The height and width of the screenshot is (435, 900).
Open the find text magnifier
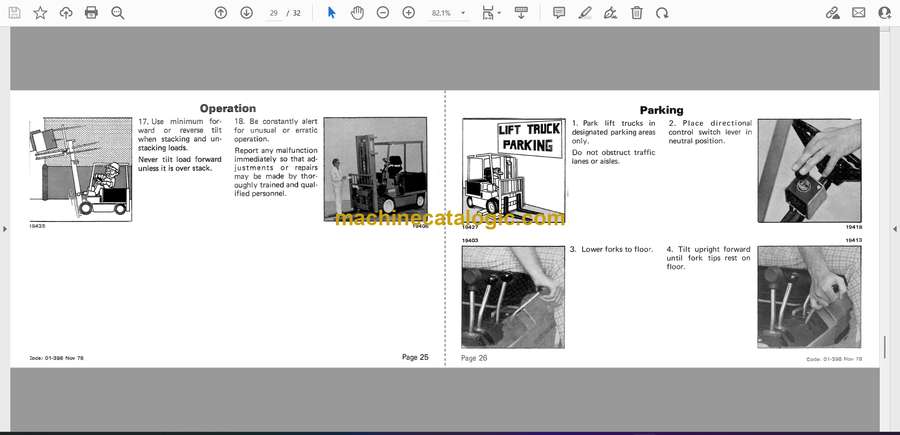(x=118, y=13)
